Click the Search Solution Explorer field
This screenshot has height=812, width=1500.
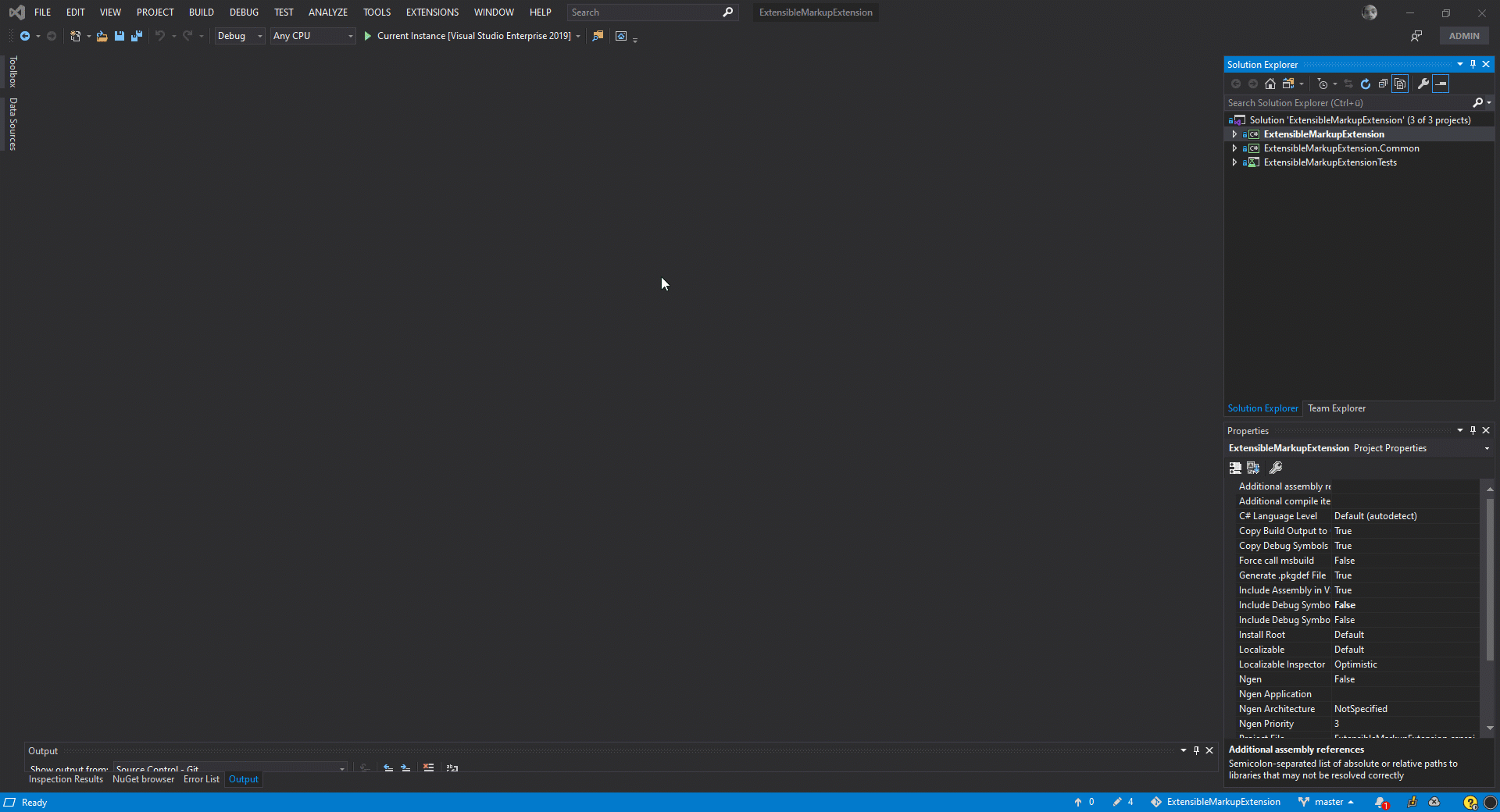pos(1348,103)
